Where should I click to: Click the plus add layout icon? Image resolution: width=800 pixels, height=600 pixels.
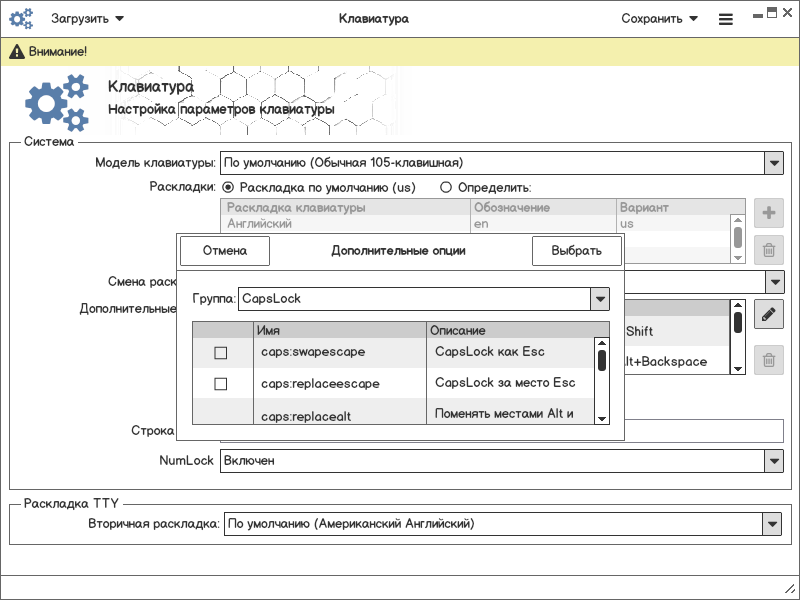768,213
